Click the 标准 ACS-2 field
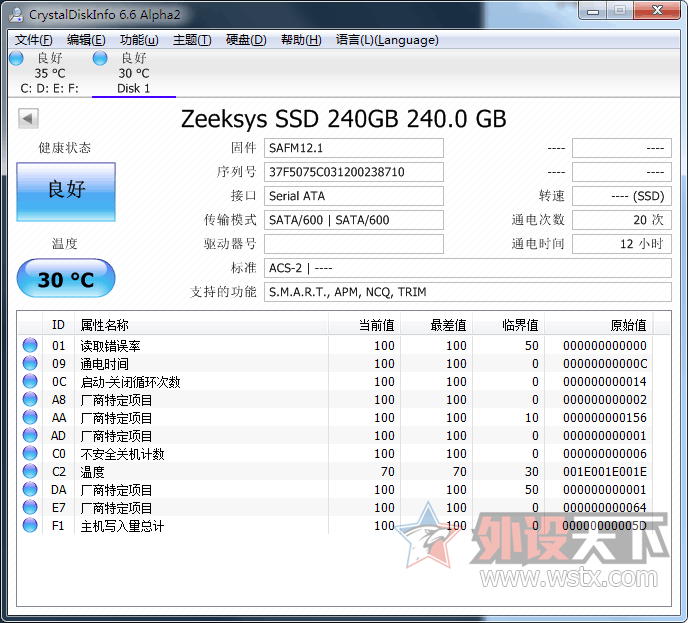 pos(468,268)
